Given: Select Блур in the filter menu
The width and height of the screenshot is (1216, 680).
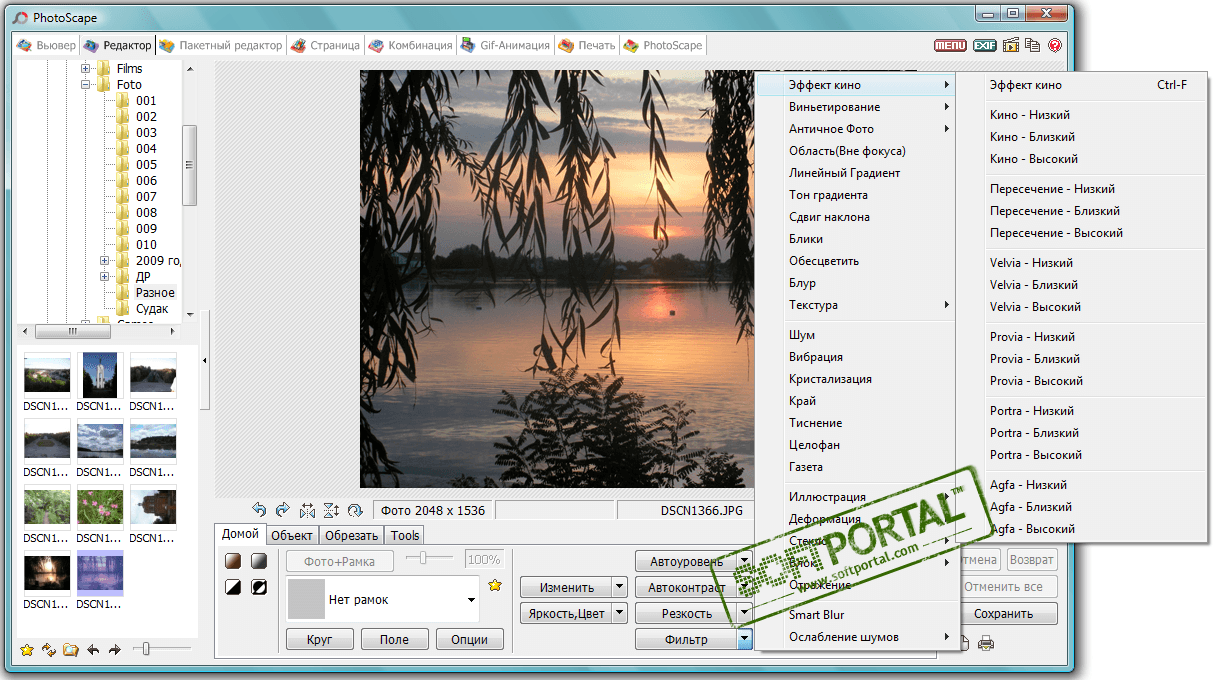Looking at the screenshot, I should click(857, 283).
